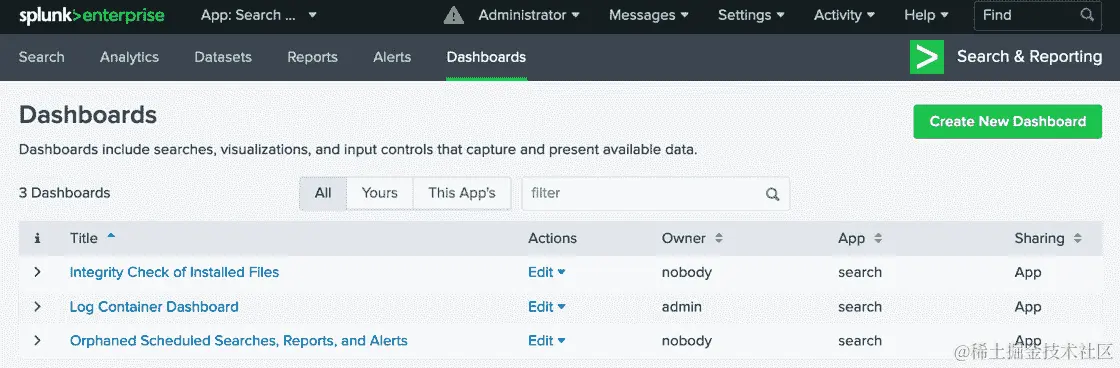
Task: Go to the Analytics tab
Action: [x=129, y=57]
